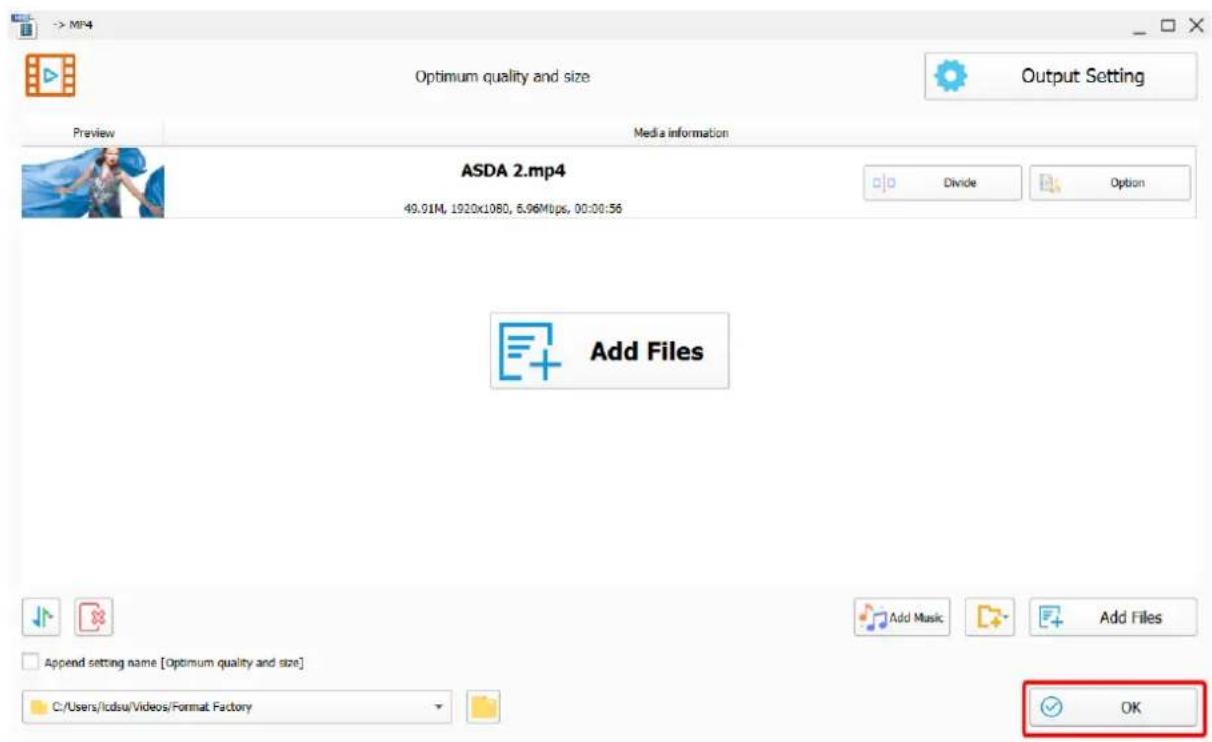Click the sort order arrows icon
This screenshot has height=742, width=1212.
click(x=41, y=617)
